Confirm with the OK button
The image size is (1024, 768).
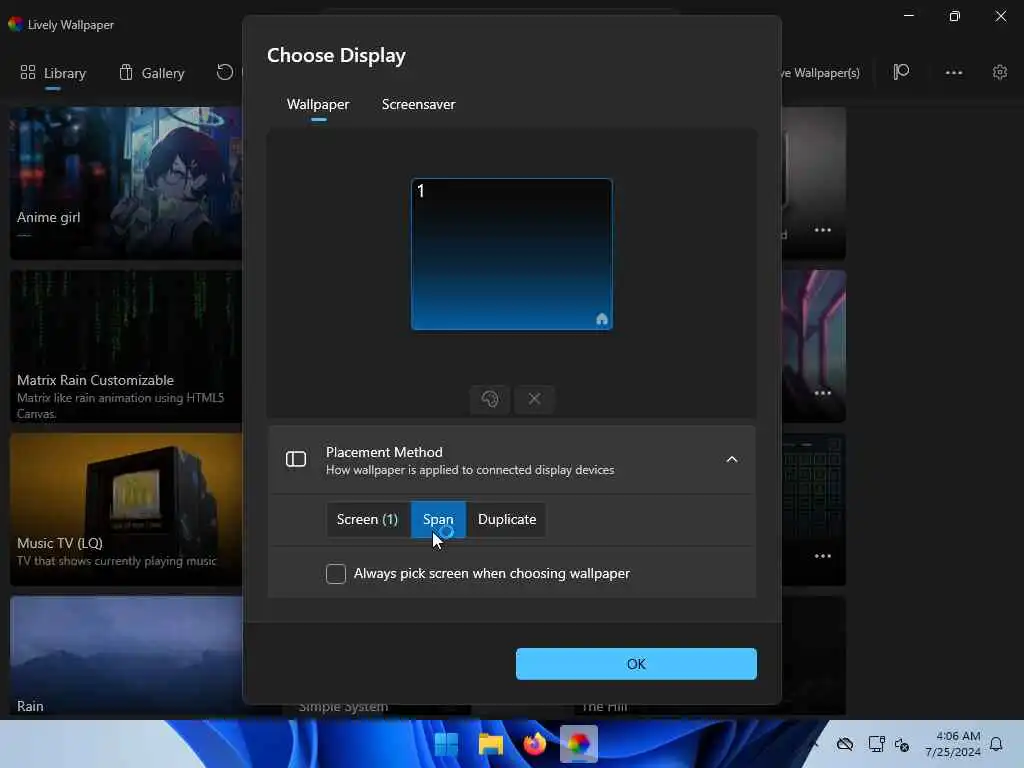(636, 664)
